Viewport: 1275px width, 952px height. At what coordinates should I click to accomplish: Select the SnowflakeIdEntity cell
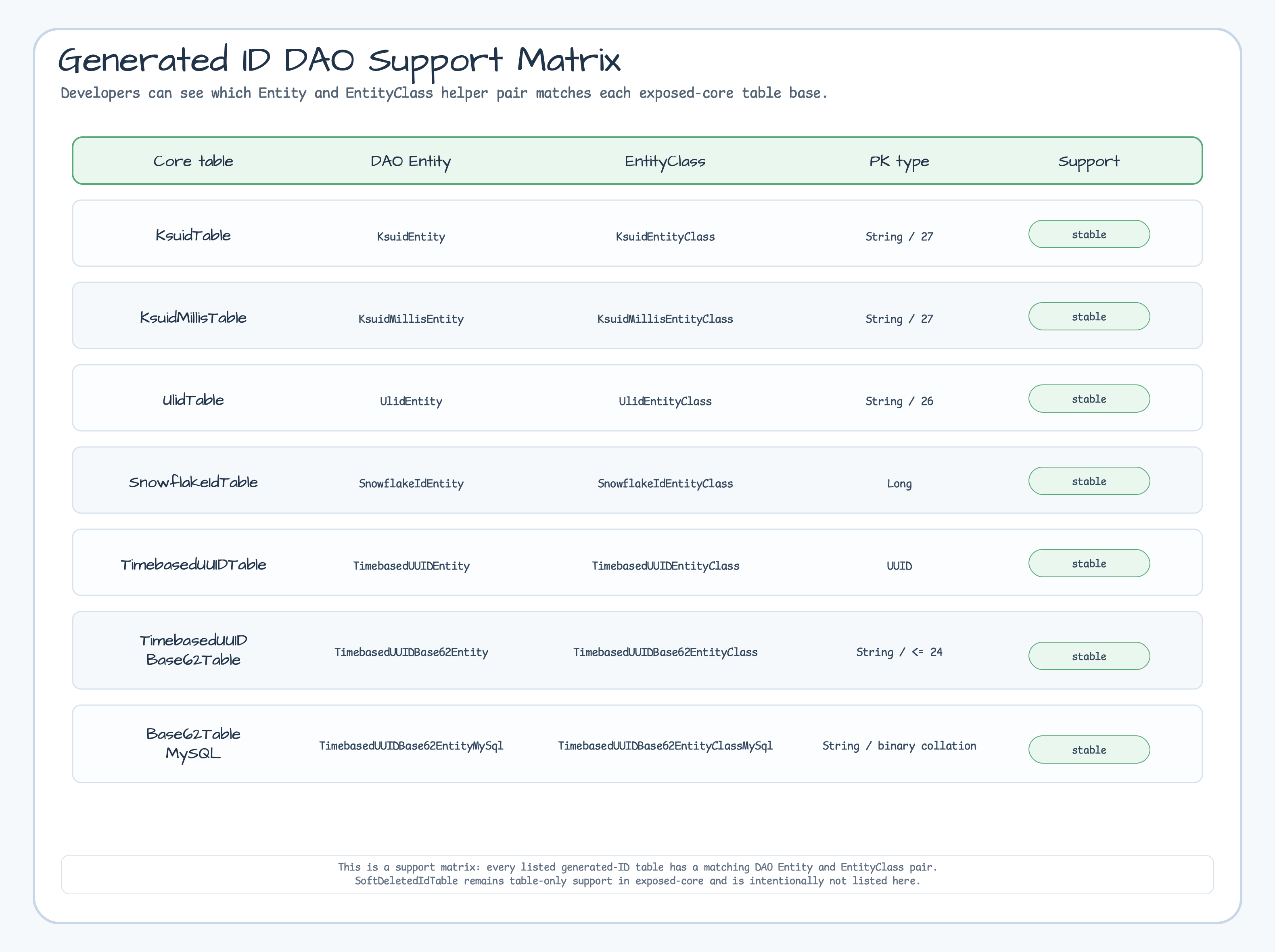click(x=410, y=484)
